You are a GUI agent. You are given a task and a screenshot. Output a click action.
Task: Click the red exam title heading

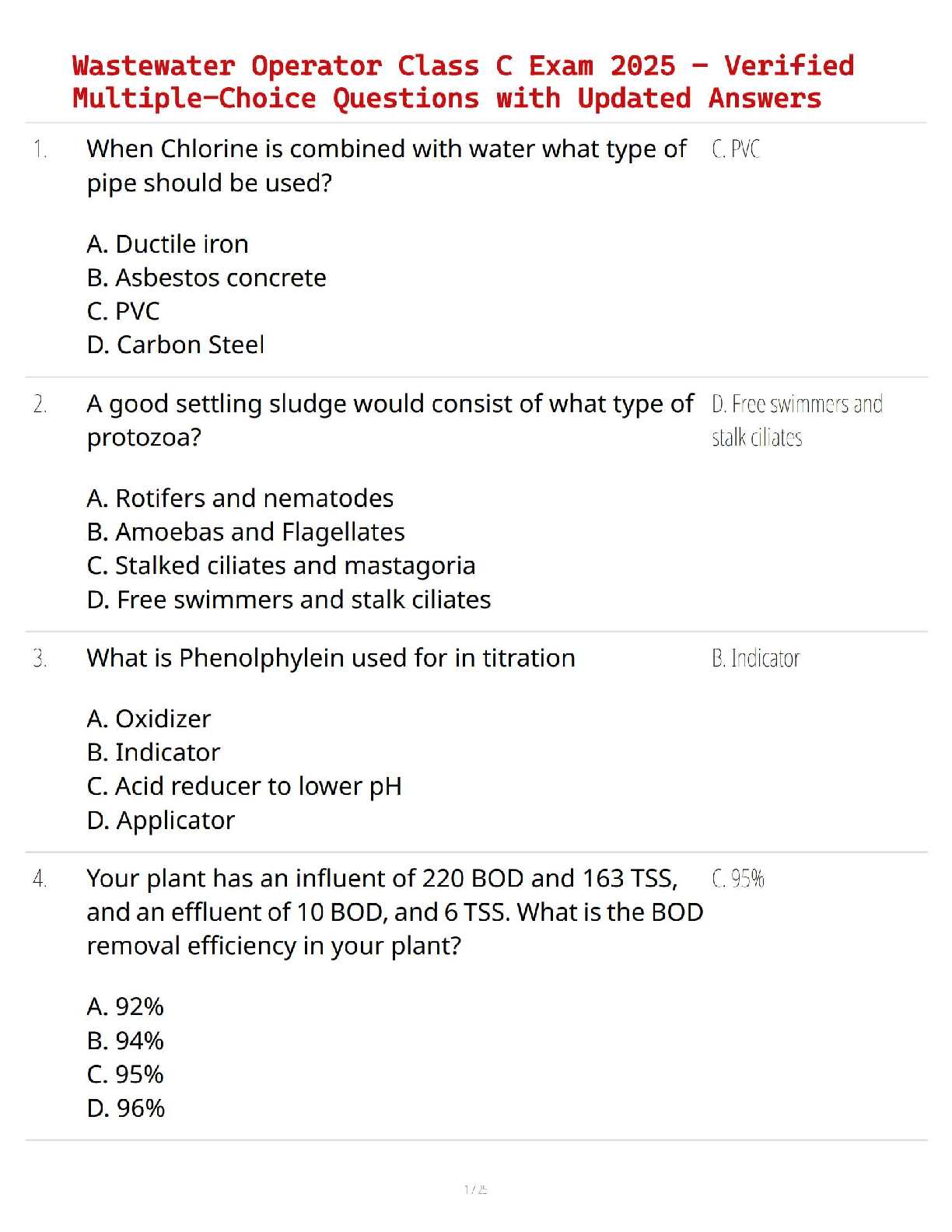[x=463, y=82]
